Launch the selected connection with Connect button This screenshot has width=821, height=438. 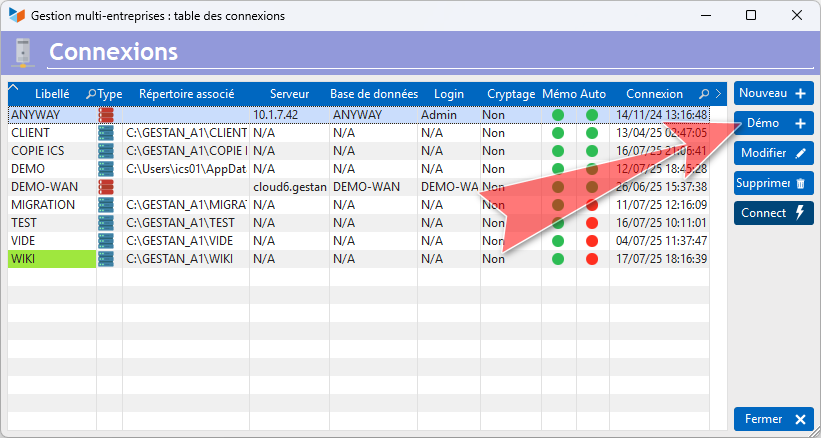[x=774, y=213]
